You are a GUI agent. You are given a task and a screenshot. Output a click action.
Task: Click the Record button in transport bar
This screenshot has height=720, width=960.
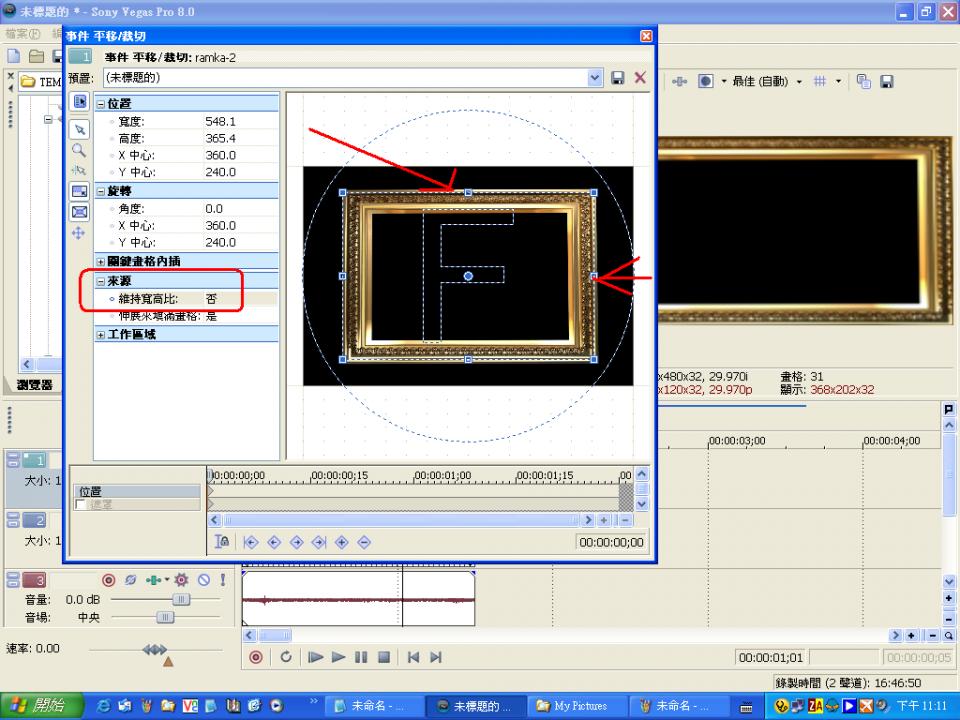256,657
